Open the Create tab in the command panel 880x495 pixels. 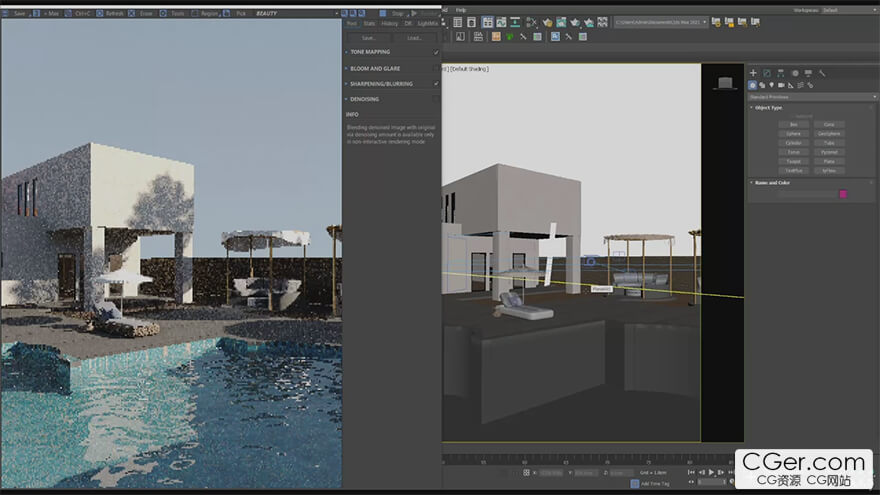pos(753,73)
